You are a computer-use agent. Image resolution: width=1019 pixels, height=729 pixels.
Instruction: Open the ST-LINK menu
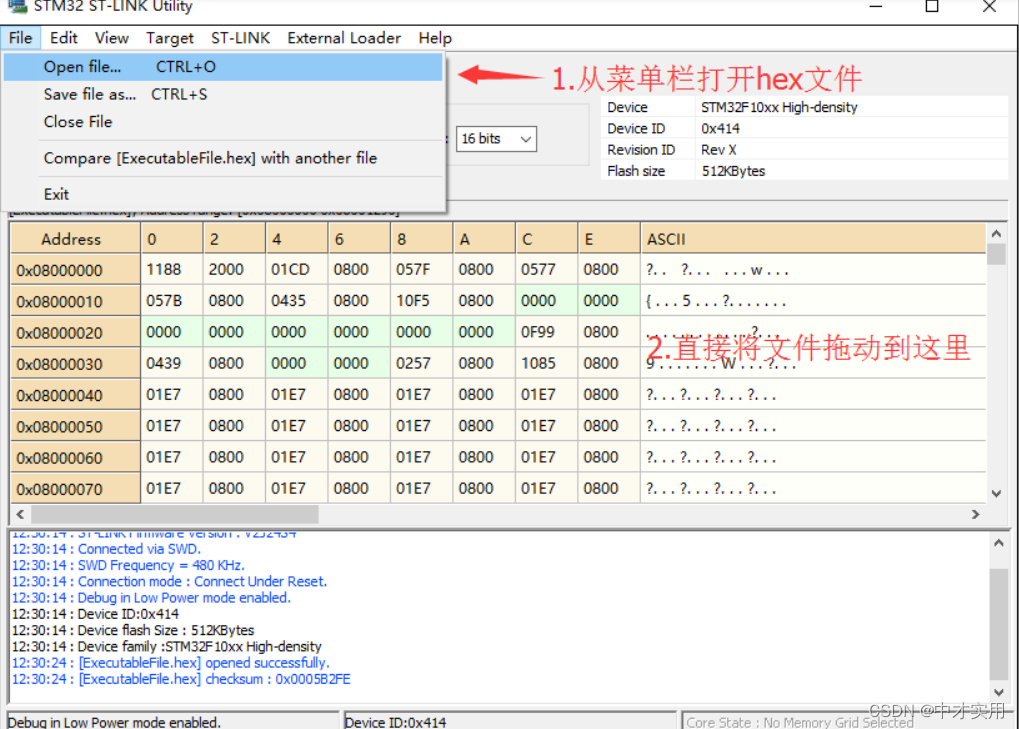pyautogui.click(x=240, y=38)
